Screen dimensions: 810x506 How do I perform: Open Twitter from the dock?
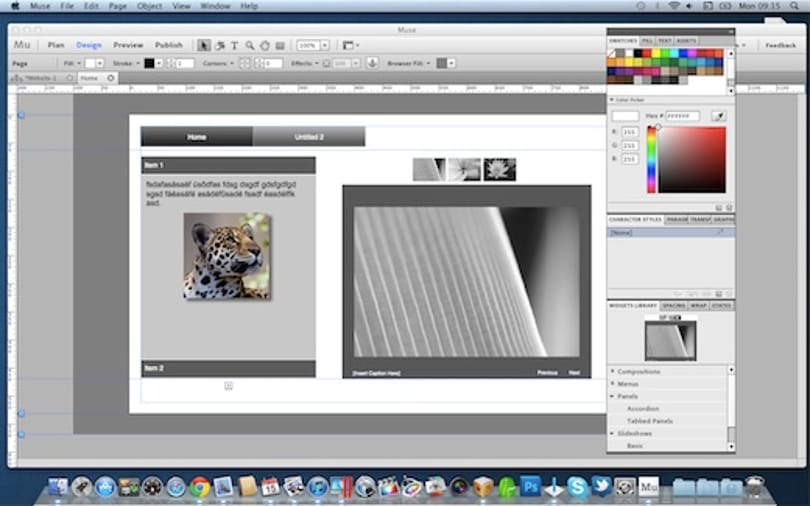point(601,486)
